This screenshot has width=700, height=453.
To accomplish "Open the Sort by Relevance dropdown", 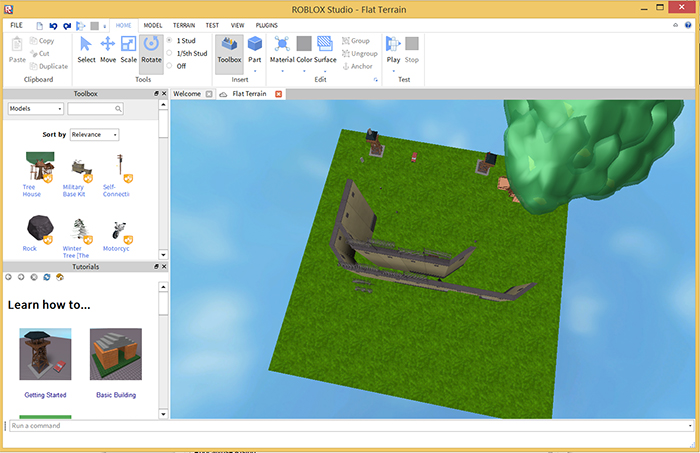I will pos(94,134).
